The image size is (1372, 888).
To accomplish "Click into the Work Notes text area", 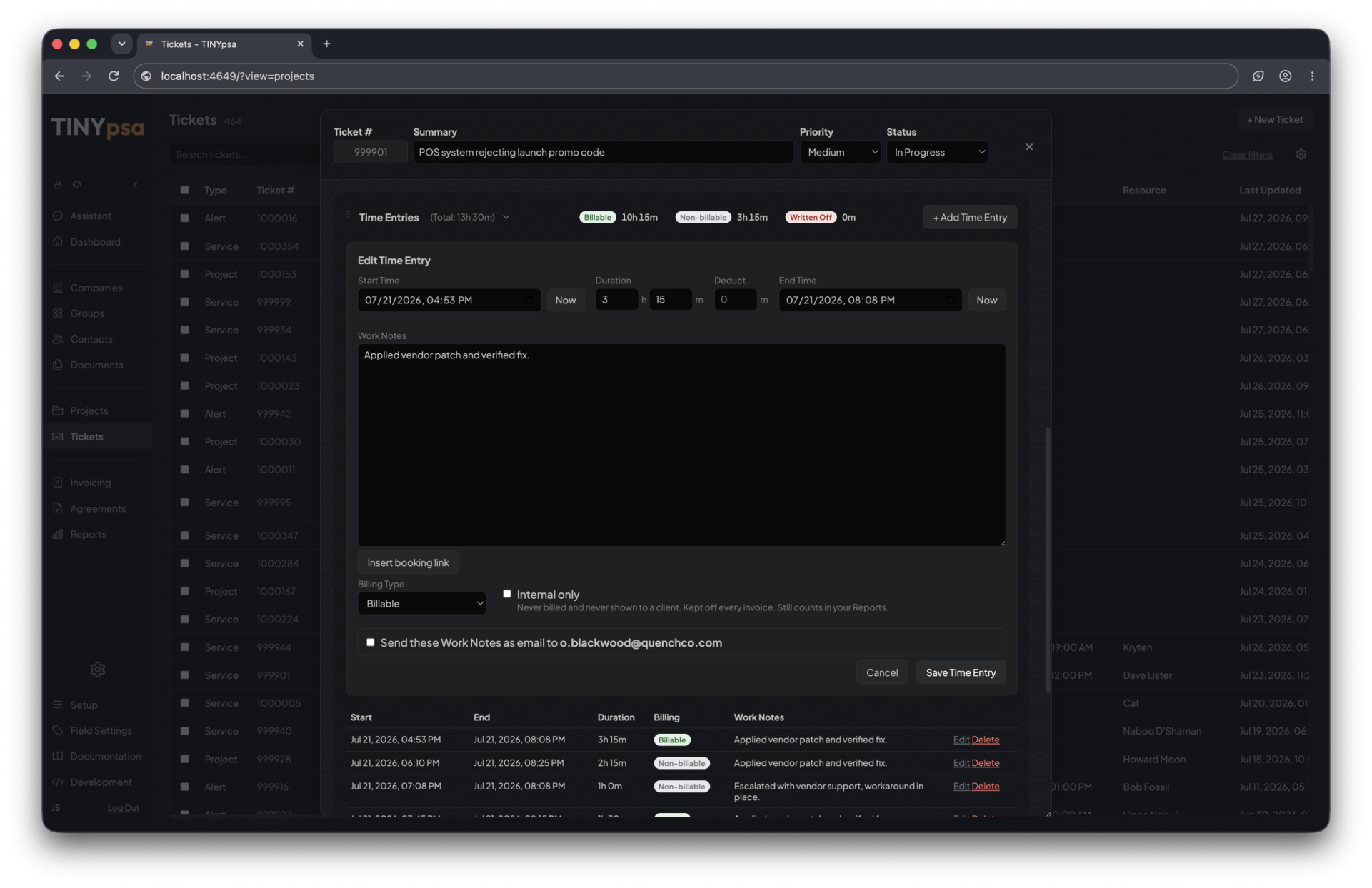I will pos(681,445).
